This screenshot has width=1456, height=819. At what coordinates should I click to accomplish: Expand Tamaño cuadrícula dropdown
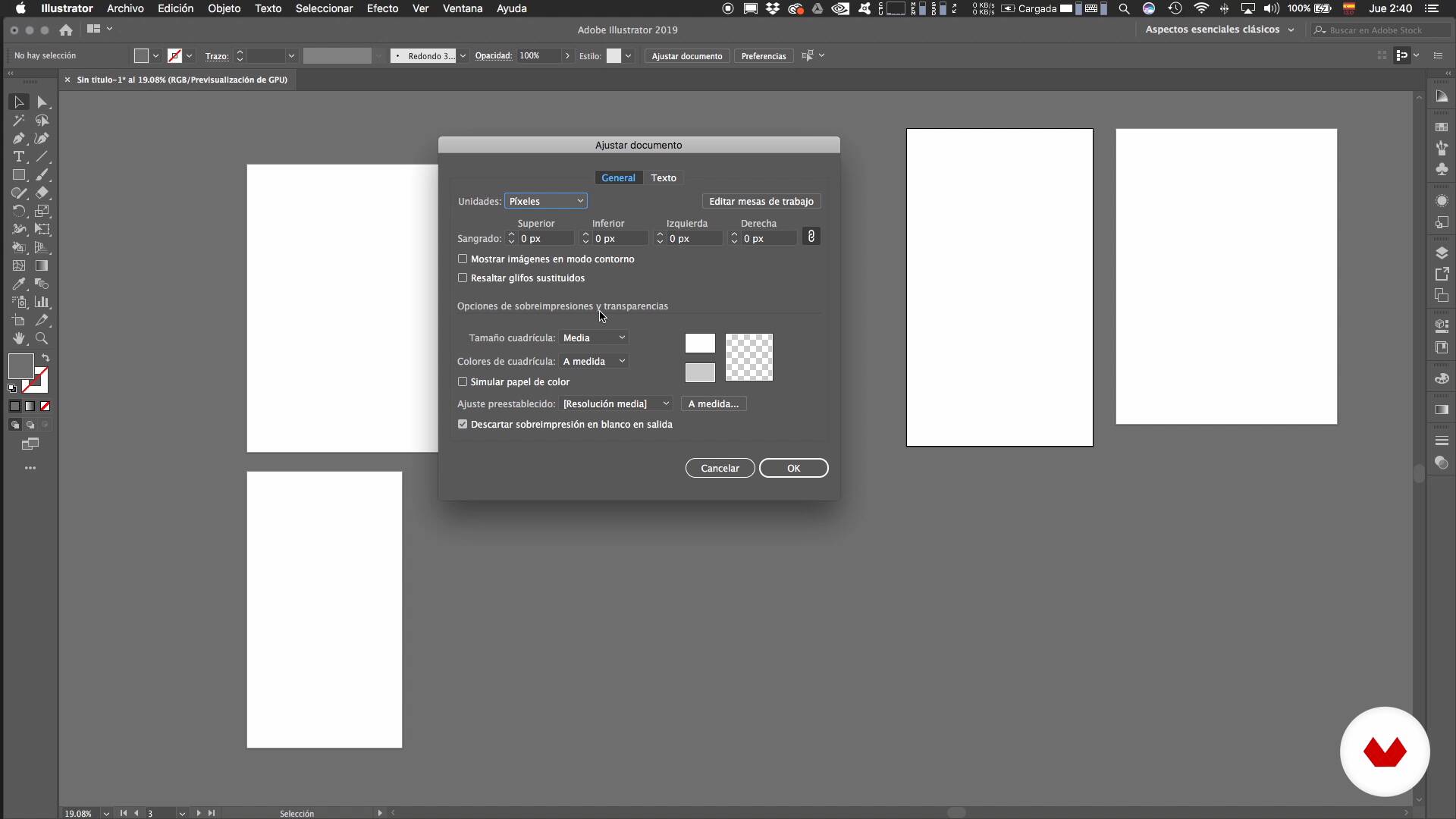pos(594,338)
